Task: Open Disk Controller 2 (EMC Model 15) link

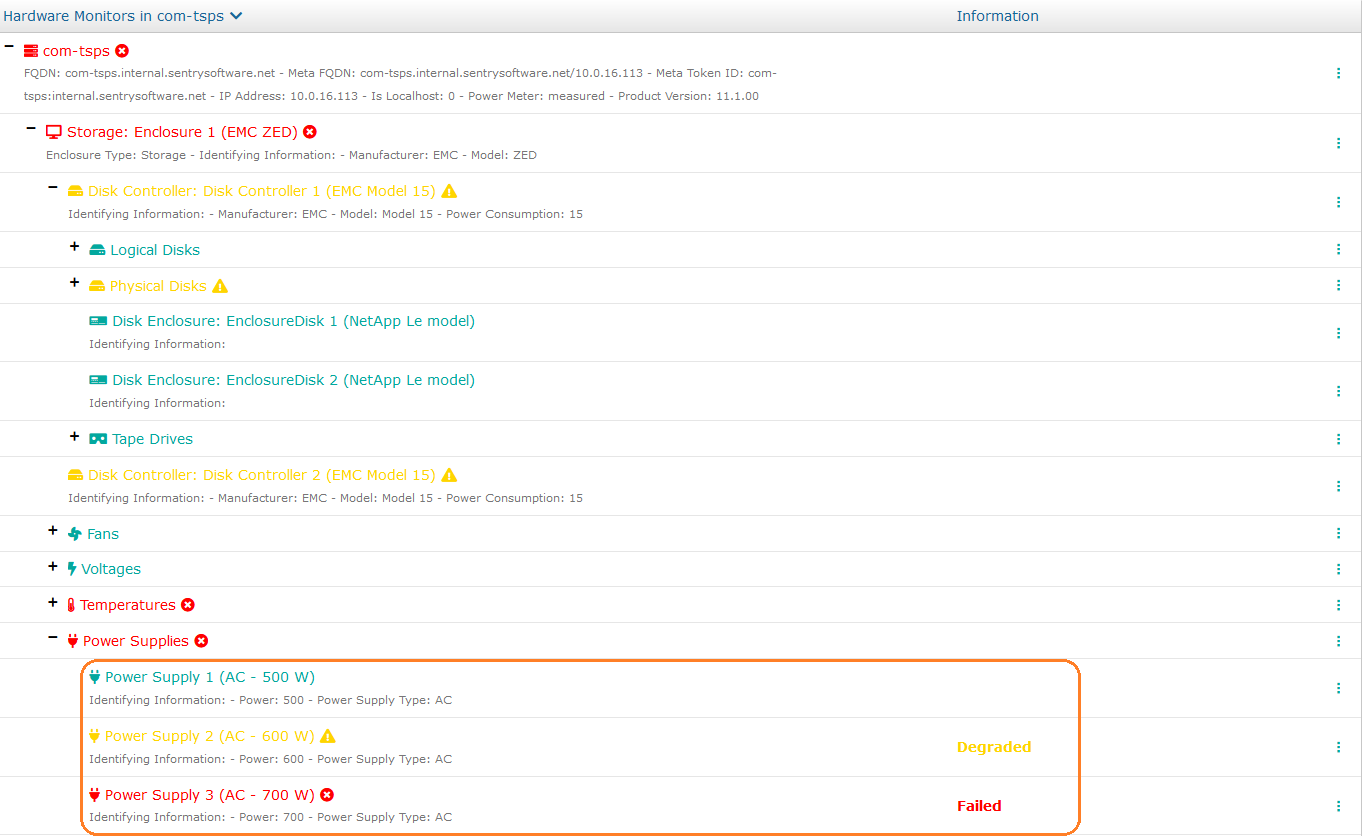Action: (x=261, y=475)
